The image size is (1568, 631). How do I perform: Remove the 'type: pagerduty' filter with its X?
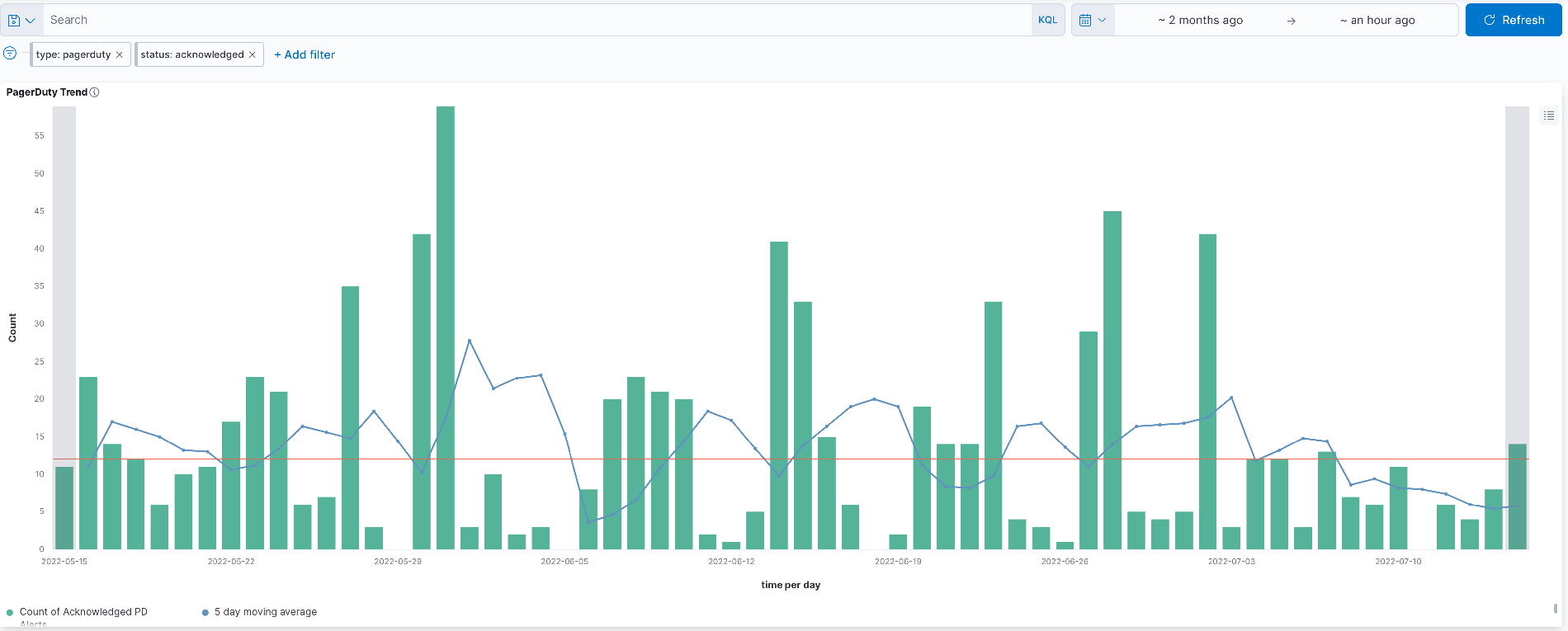[x=120, y=54]
